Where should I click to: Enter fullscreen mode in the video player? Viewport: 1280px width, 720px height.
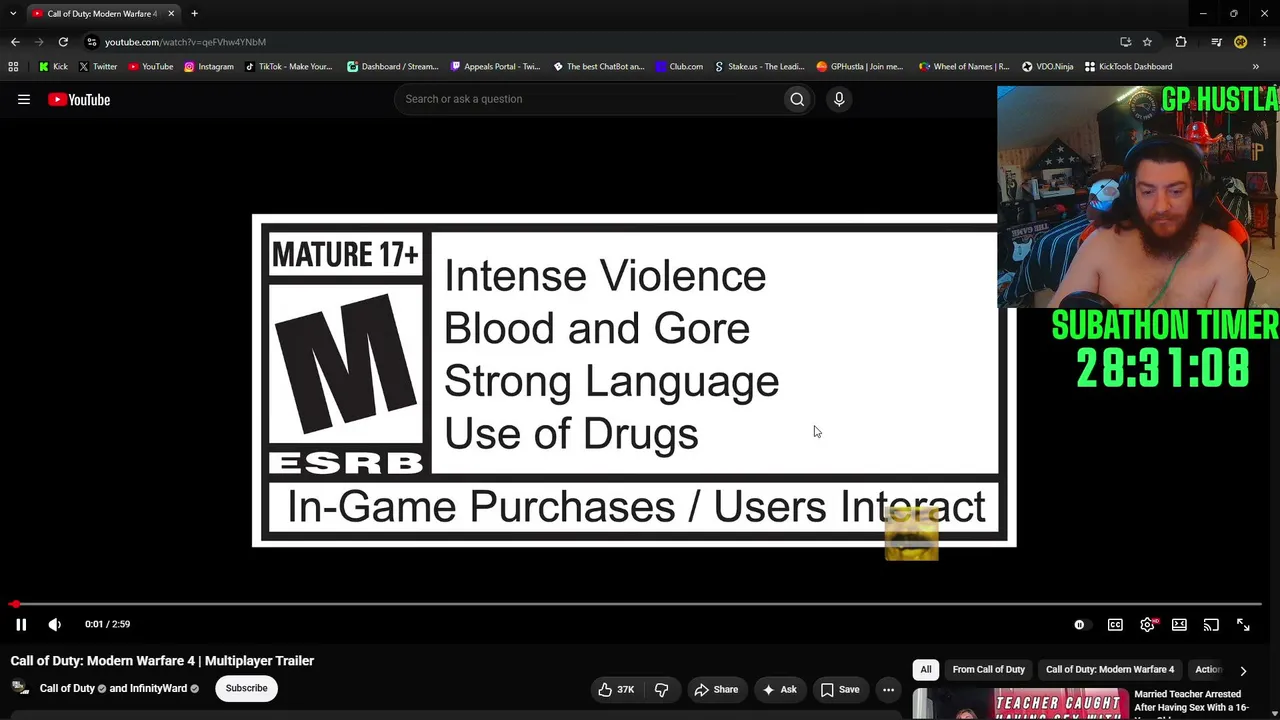1243,625
